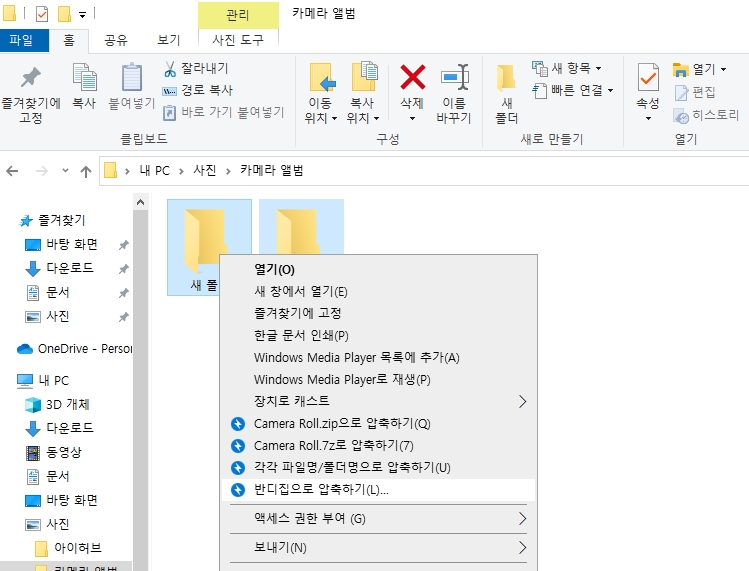The image size is (749, 571).
Task: Click the Up one level arrow
Action: click(86, 171)
